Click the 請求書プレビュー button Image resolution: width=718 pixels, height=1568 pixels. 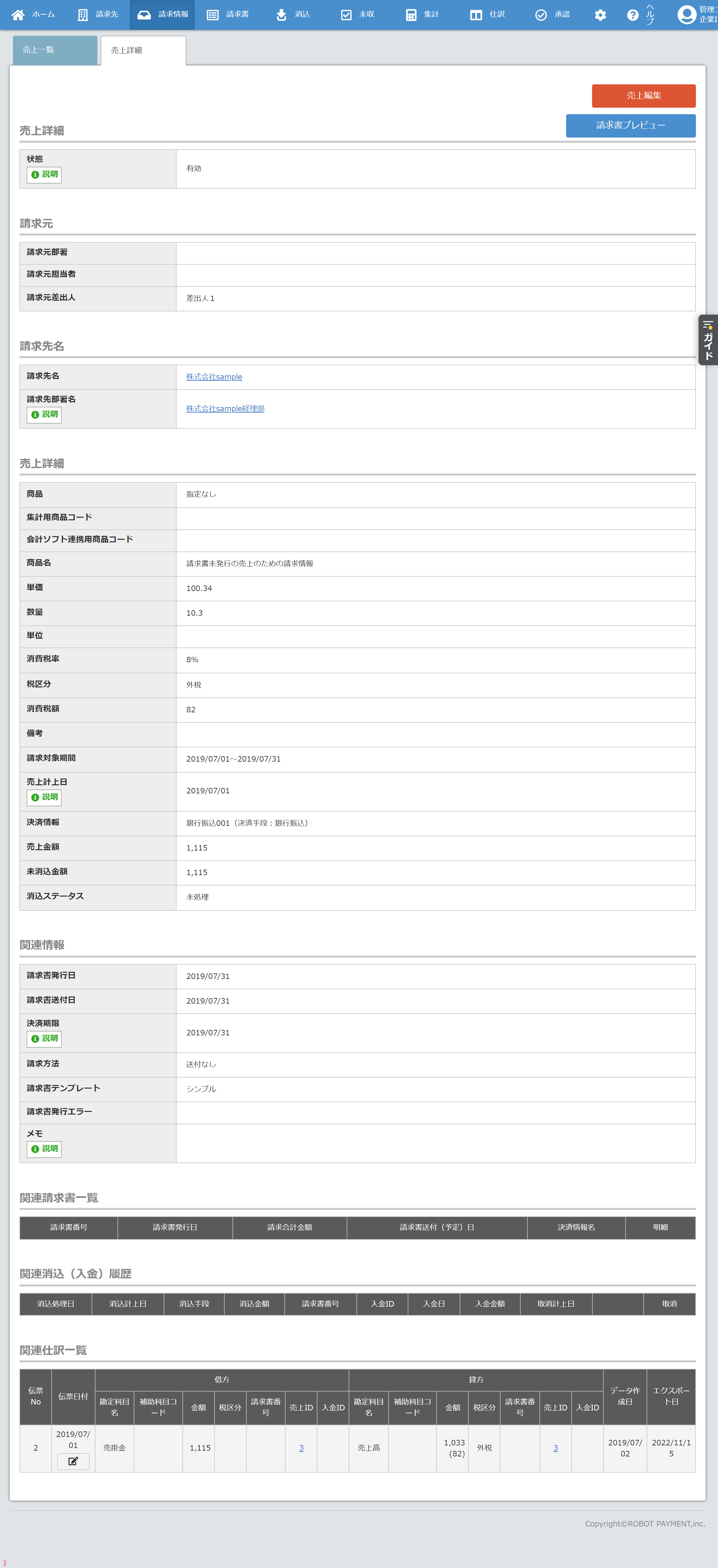(631, 126)
